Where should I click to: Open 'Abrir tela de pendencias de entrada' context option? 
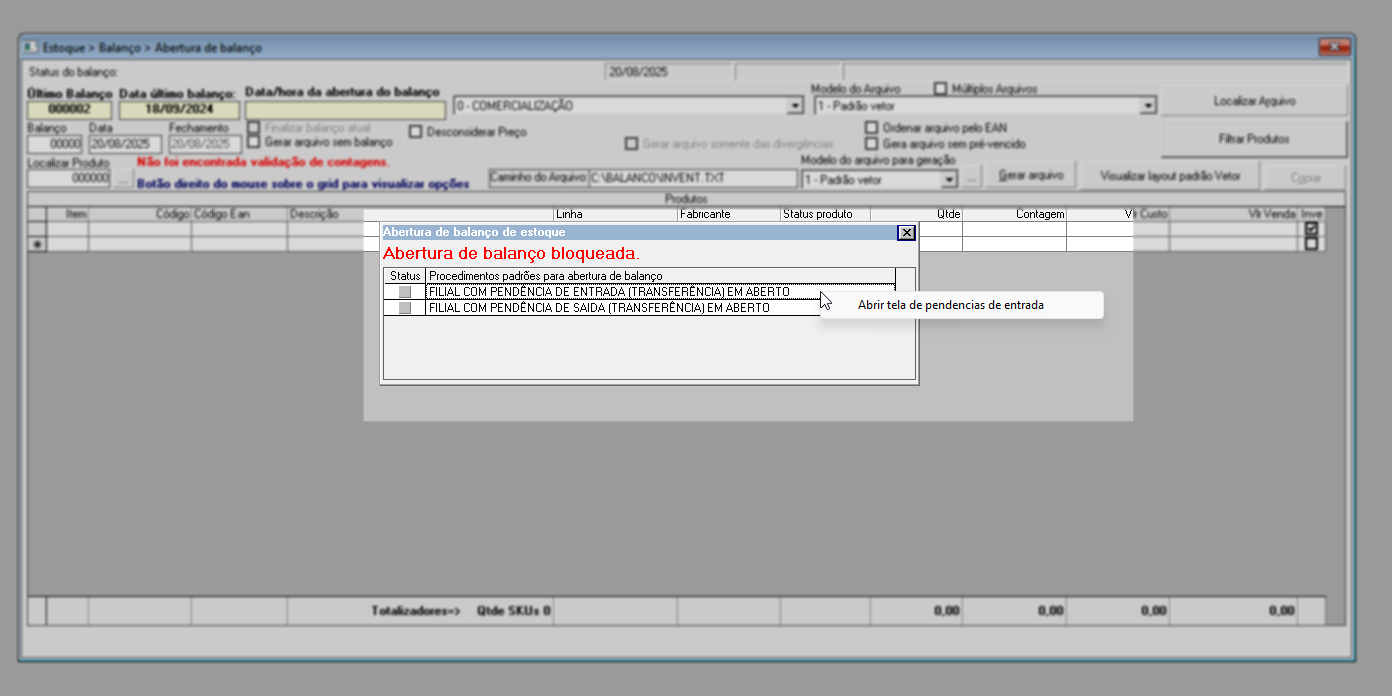(950, 305)
